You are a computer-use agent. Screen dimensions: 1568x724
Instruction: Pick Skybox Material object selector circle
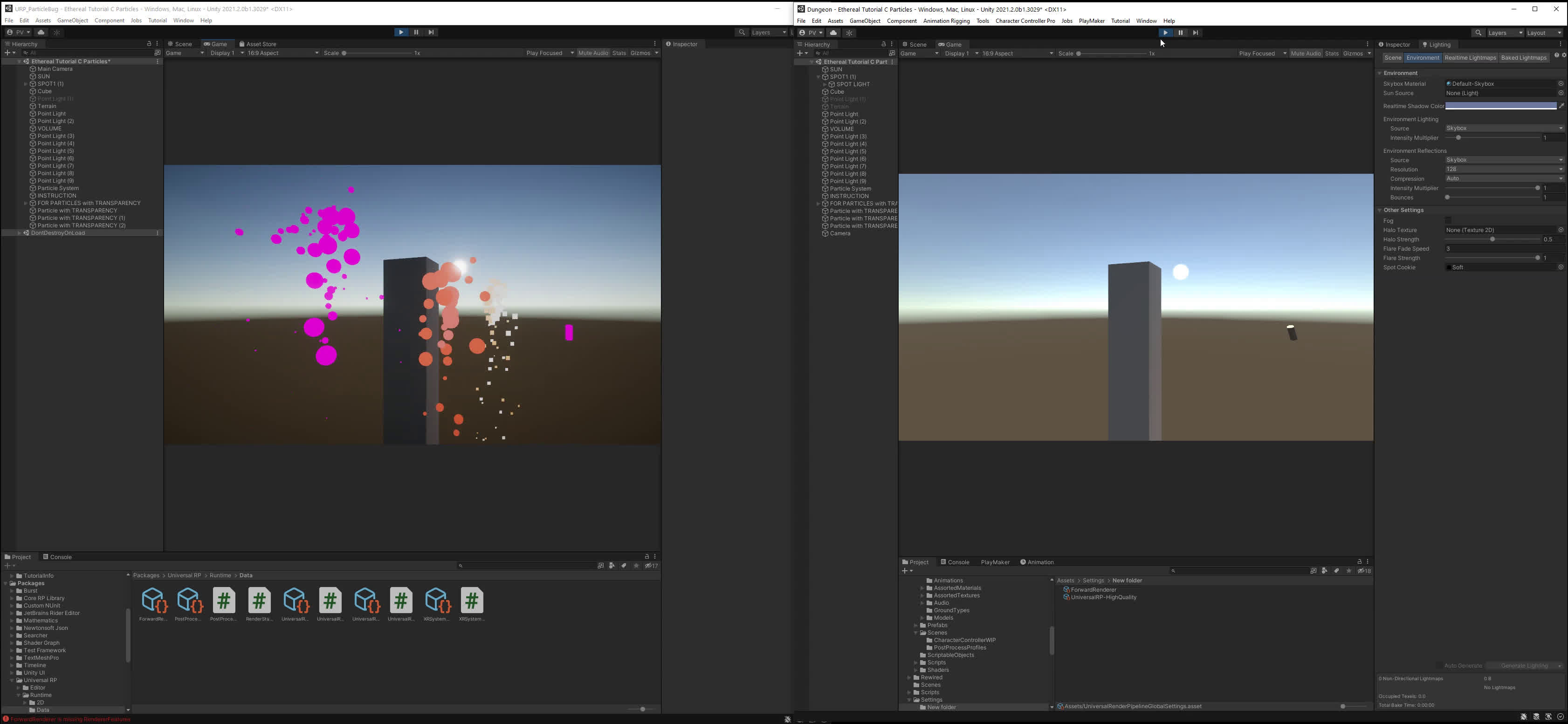pos(1561,84)
